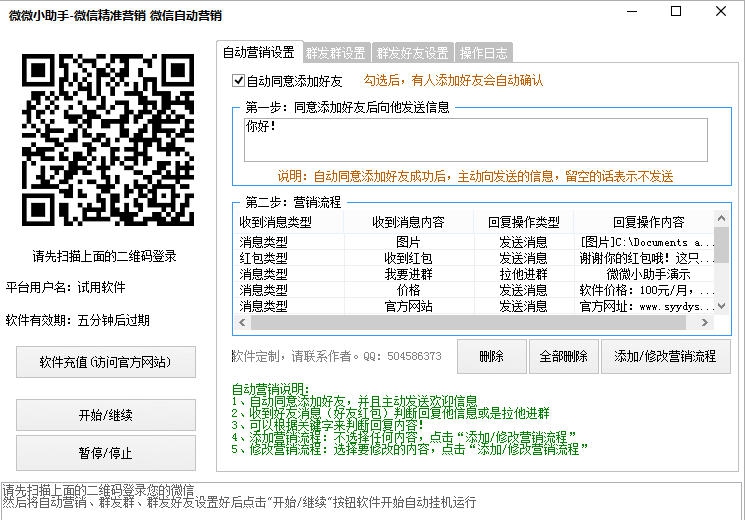Viewport: 745px width, 520px height.
Task: Click the 暂停/停止 button
Action: coord(106,453)
